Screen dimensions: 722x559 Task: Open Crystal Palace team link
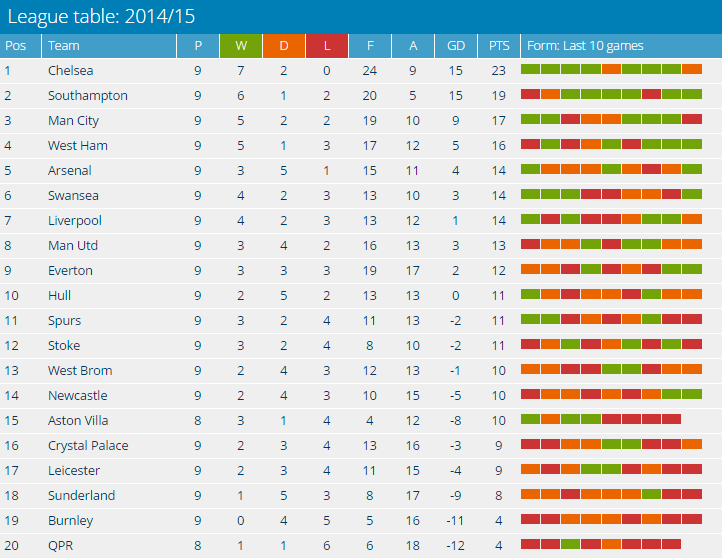coord(88,446)
